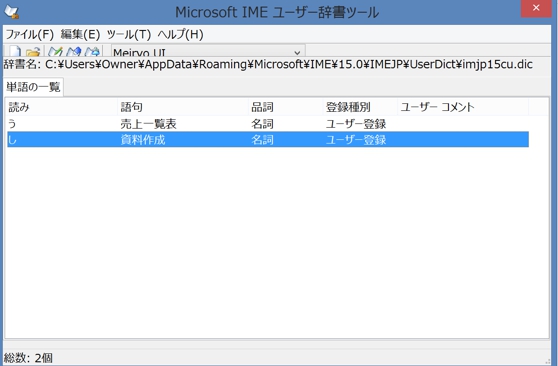Click the new dictionary file icon
The width and height of the screenshot is (558, 366).
[x=15, y=52]
